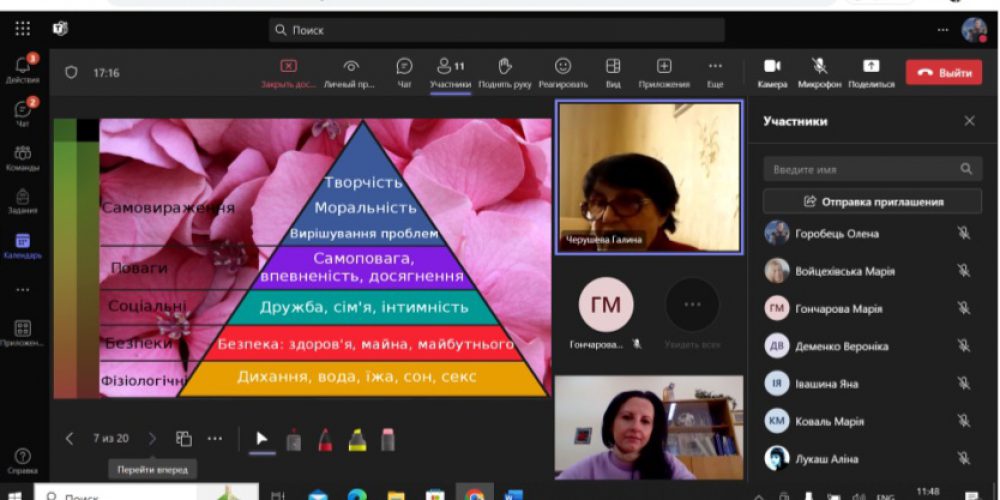Open slide options ellipsis below presentation

[215, 438]
